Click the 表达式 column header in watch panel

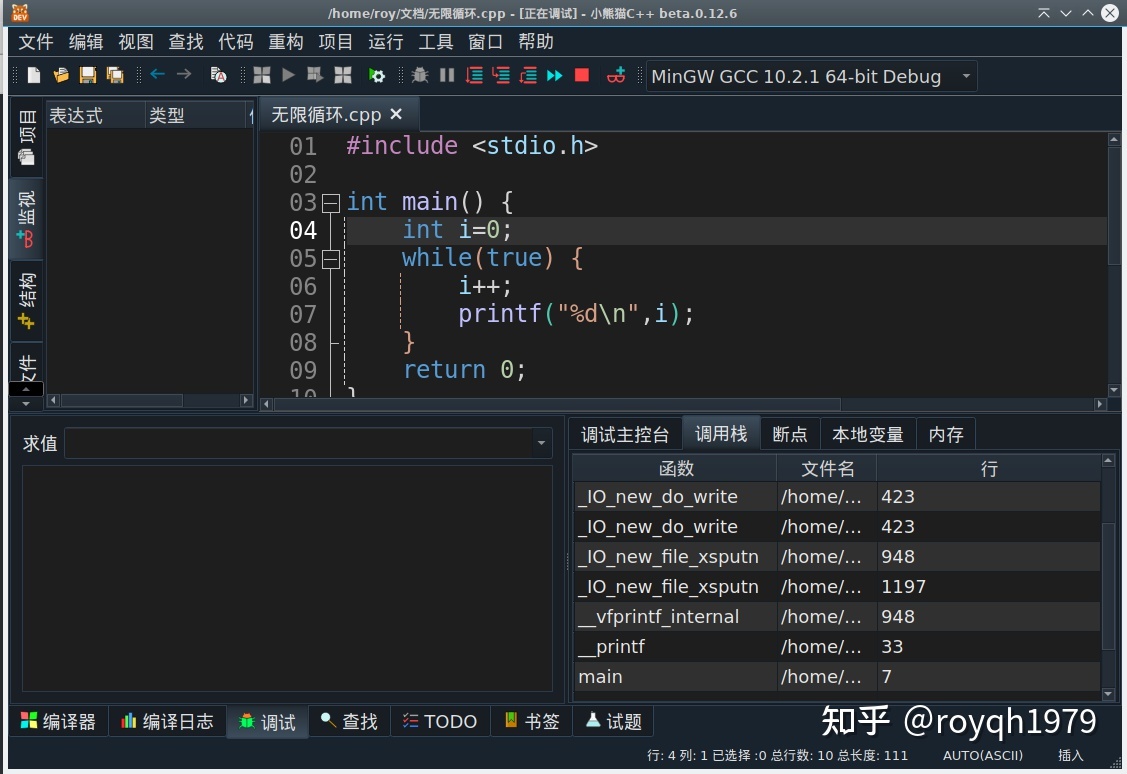click(96, 116)
